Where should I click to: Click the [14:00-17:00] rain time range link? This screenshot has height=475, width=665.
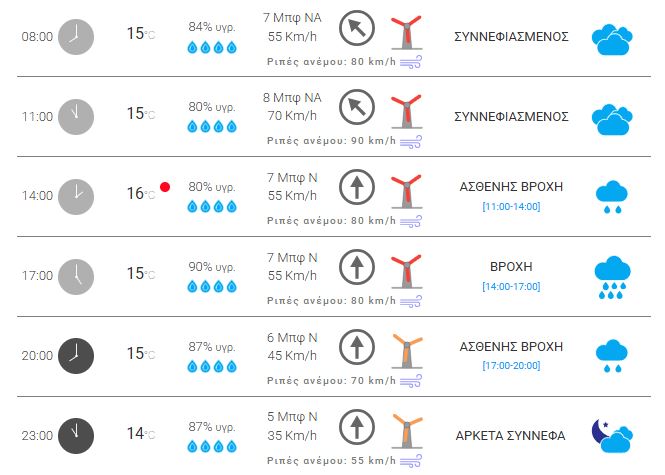(x=510, y=286)
